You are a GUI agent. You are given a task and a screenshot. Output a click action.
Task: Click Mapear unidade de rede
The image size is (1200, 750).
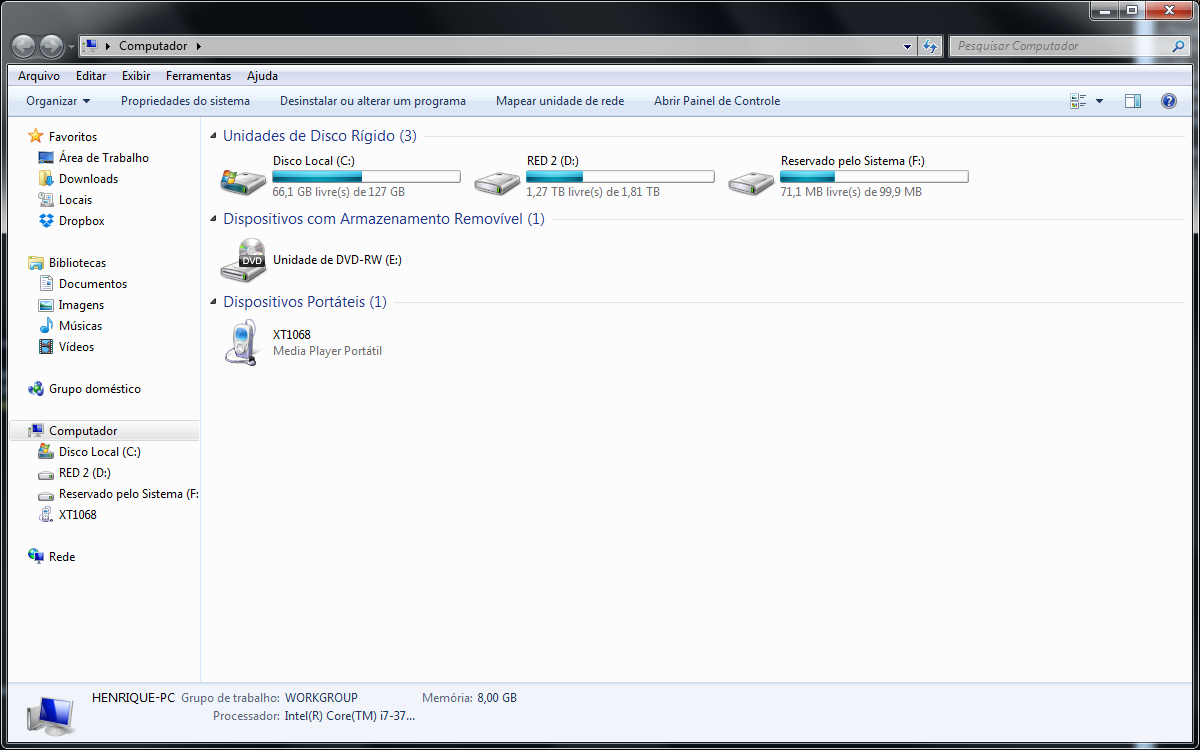point(560,101)
